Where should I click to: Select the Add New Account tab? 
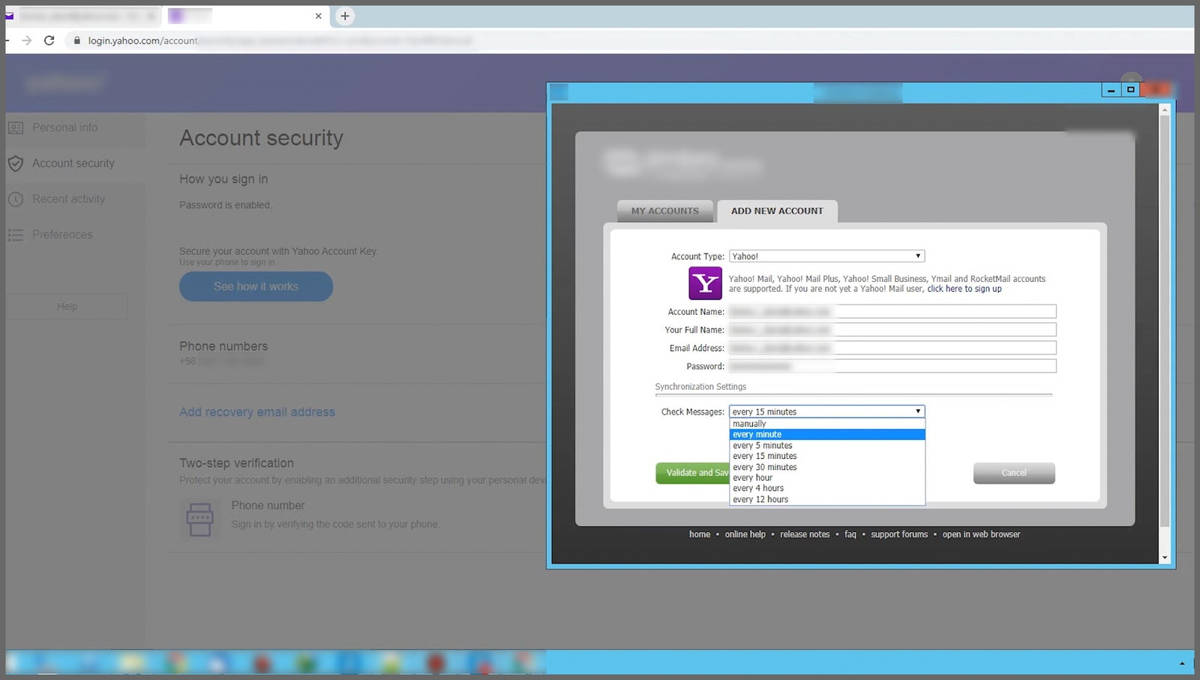click(x=777, y=211)
